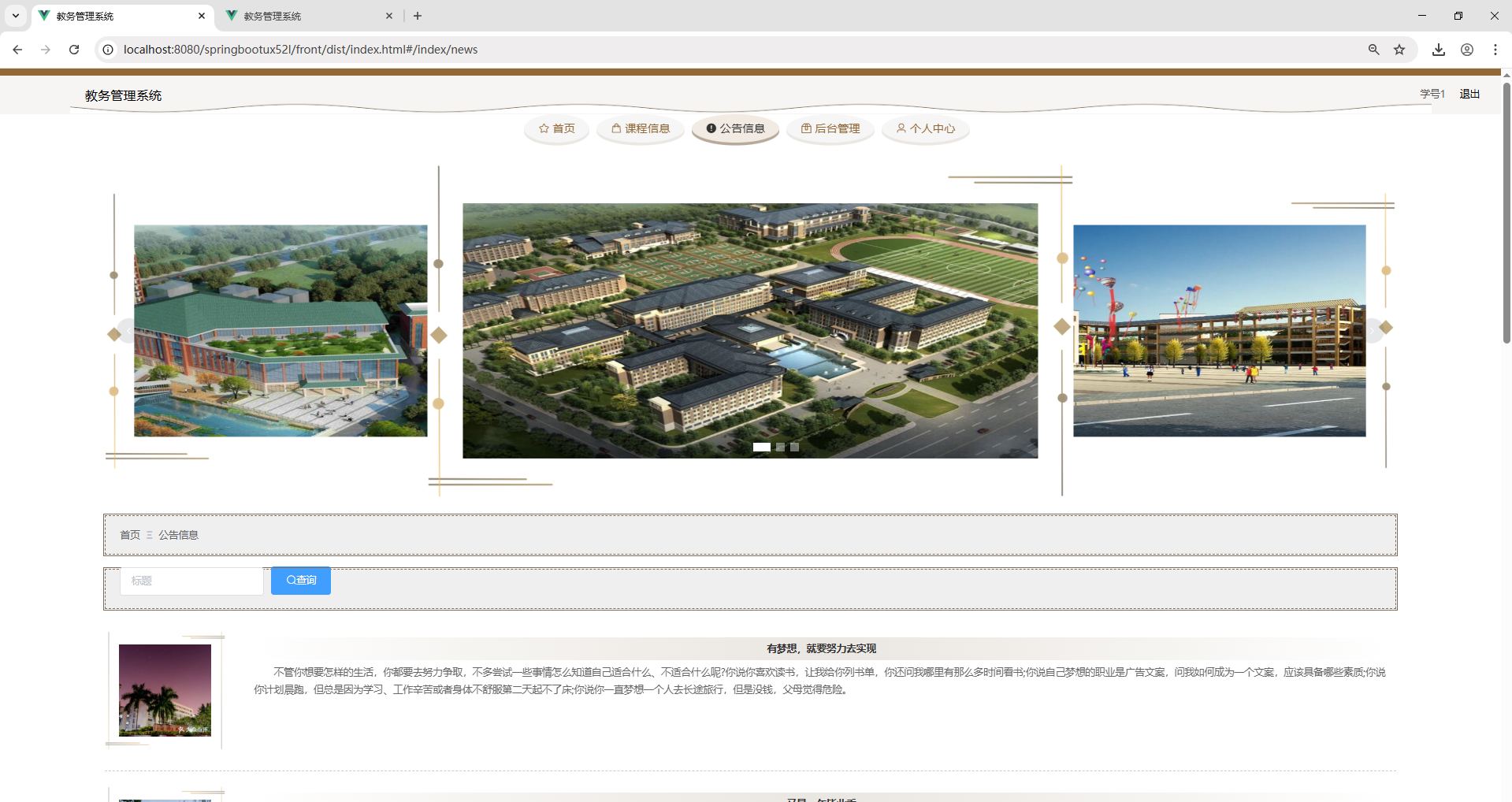Open Chrome three-dot menu
Image resolution: width=1512 pixels, height=802 pixels.
pos(1495,50)
